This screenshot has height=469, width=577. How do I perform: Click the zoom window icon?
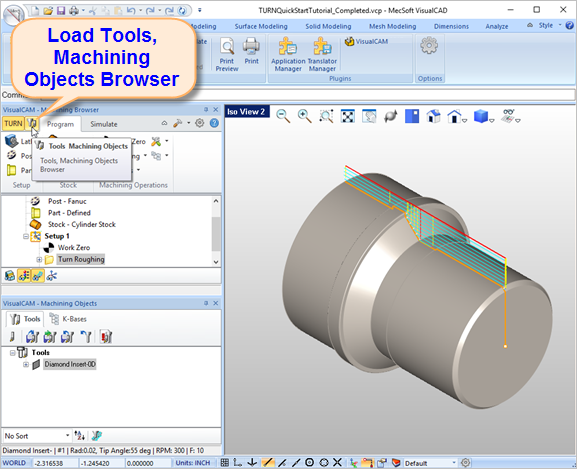tap(326, 116)
